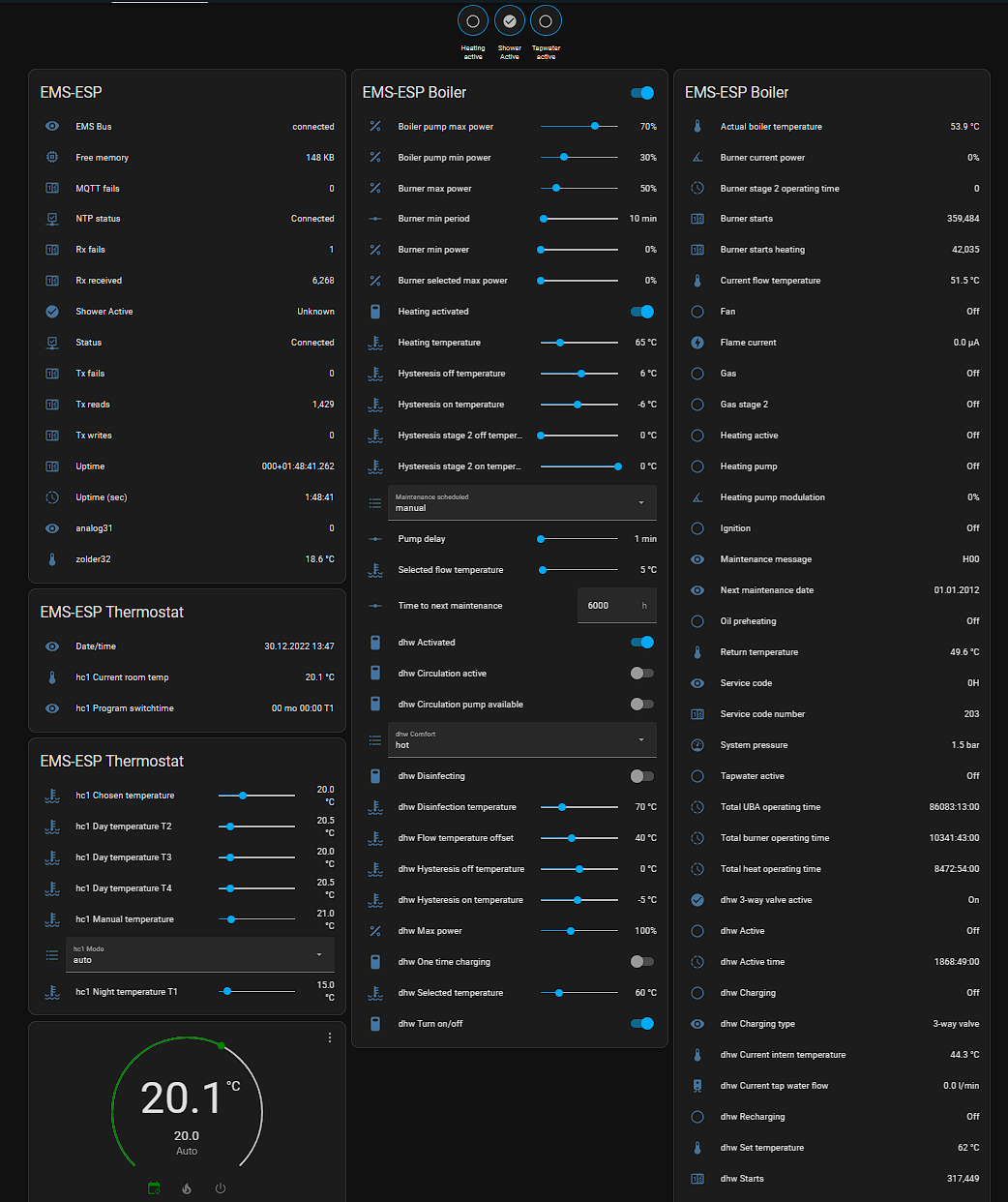This screenshot has width=1008, height=1202.
Task: Click the Shower Active badge at top
Action: point(510,21)
